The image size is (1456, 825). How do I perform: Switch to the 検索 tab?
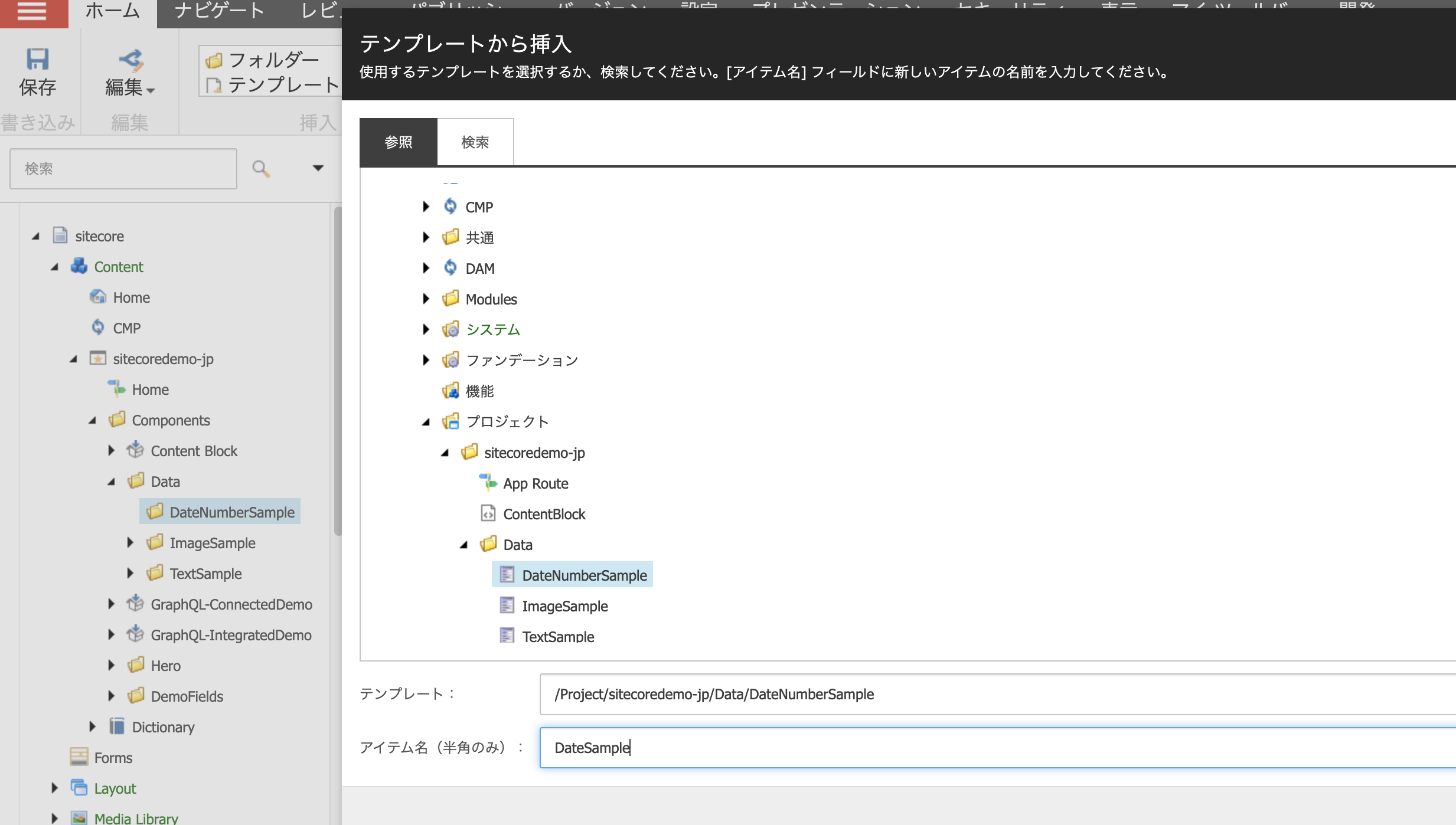[475, 142]
